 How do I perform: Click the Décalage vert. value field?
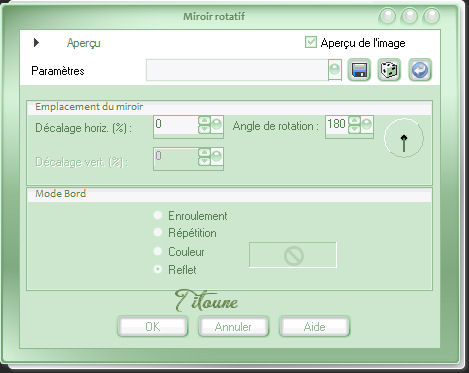click(176, 157)
